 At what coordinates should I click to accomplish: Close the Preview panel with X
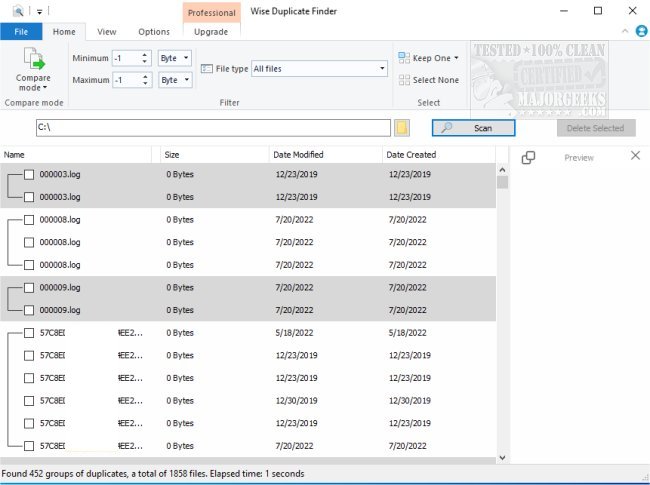pyautogui.click(x=635, y=156)
